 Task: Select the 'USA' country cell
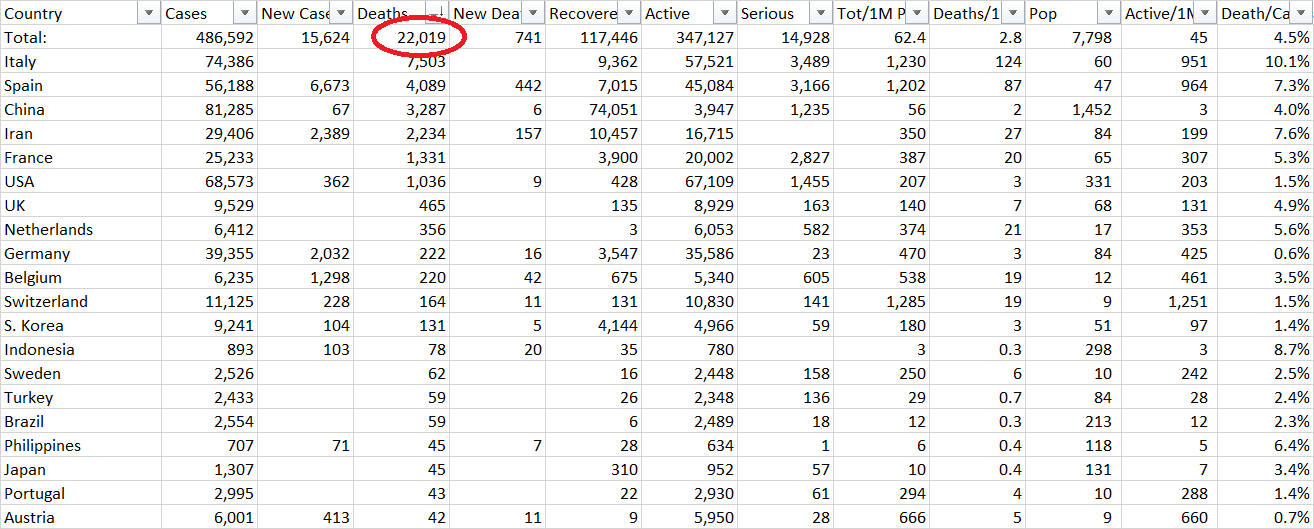81,181
